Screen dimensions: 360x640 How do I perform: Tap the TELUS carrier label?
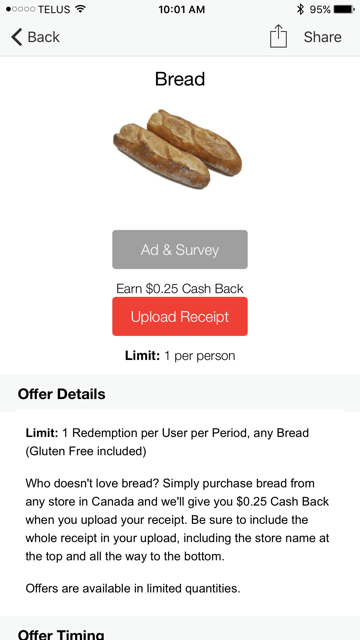click(x=54, y=9)
